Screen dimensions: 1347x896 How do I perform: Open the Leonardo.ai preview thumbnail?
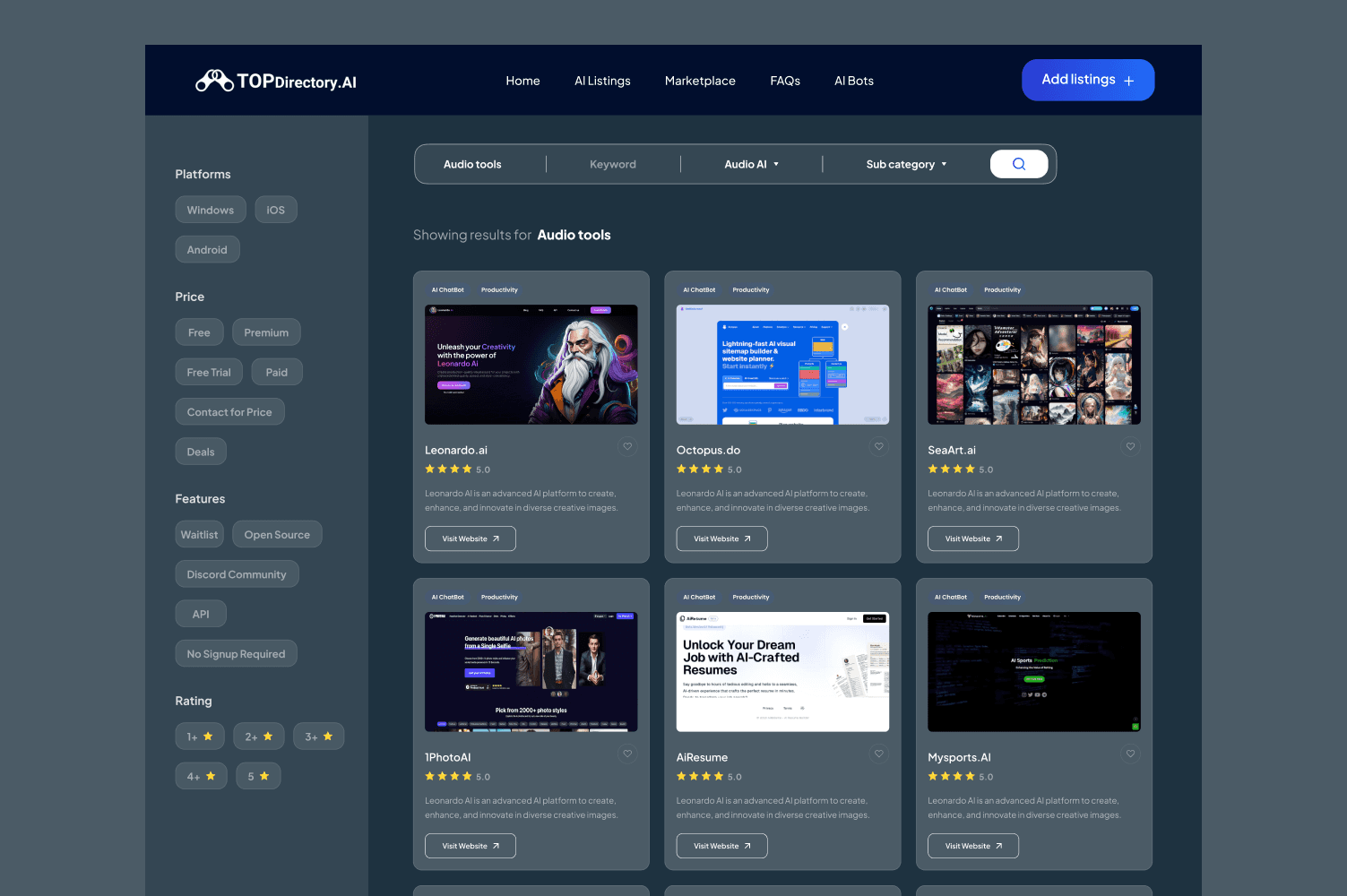tap(531, 365)
